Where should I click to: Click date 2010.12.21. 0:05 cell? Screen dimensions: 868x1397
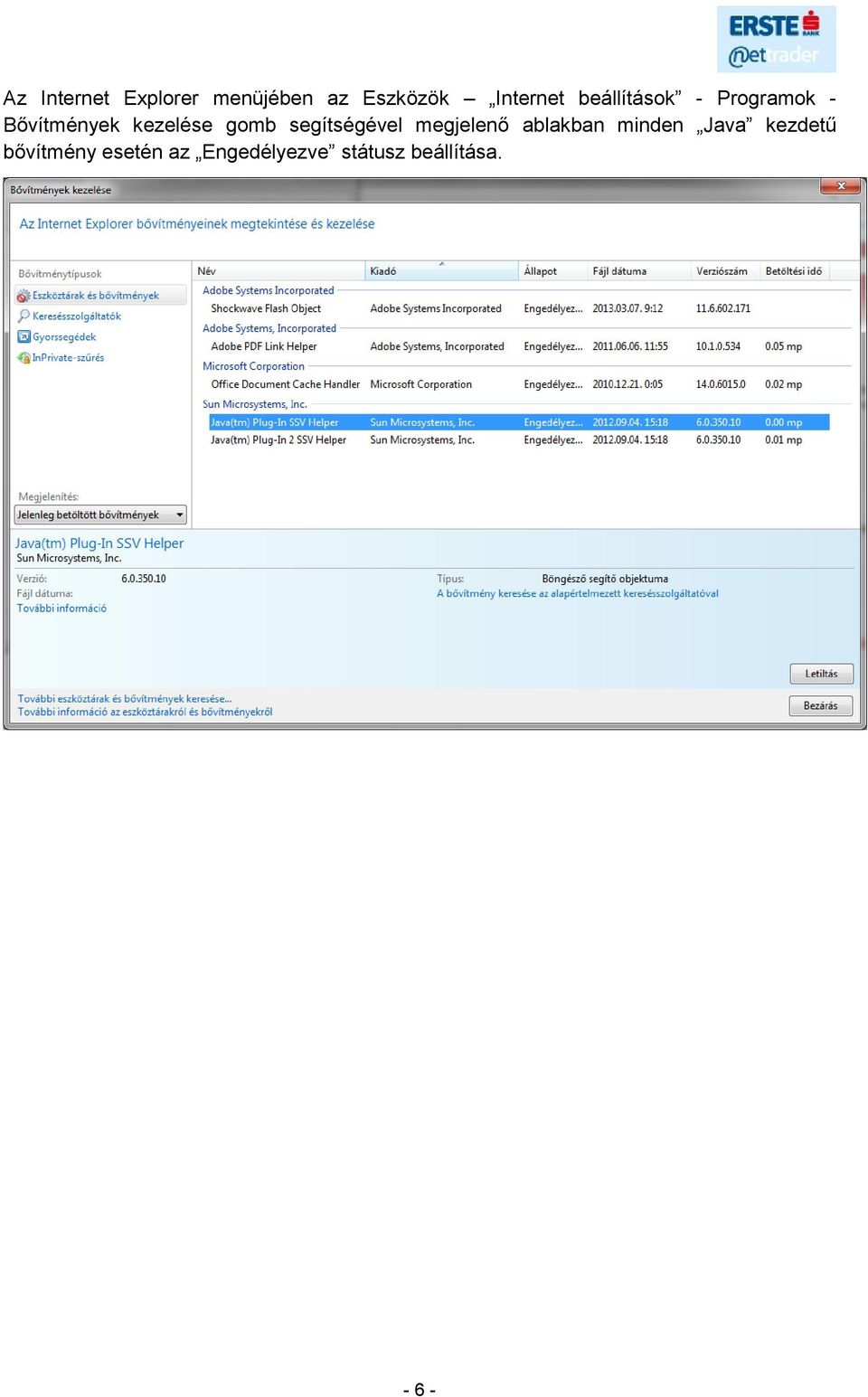627,384
